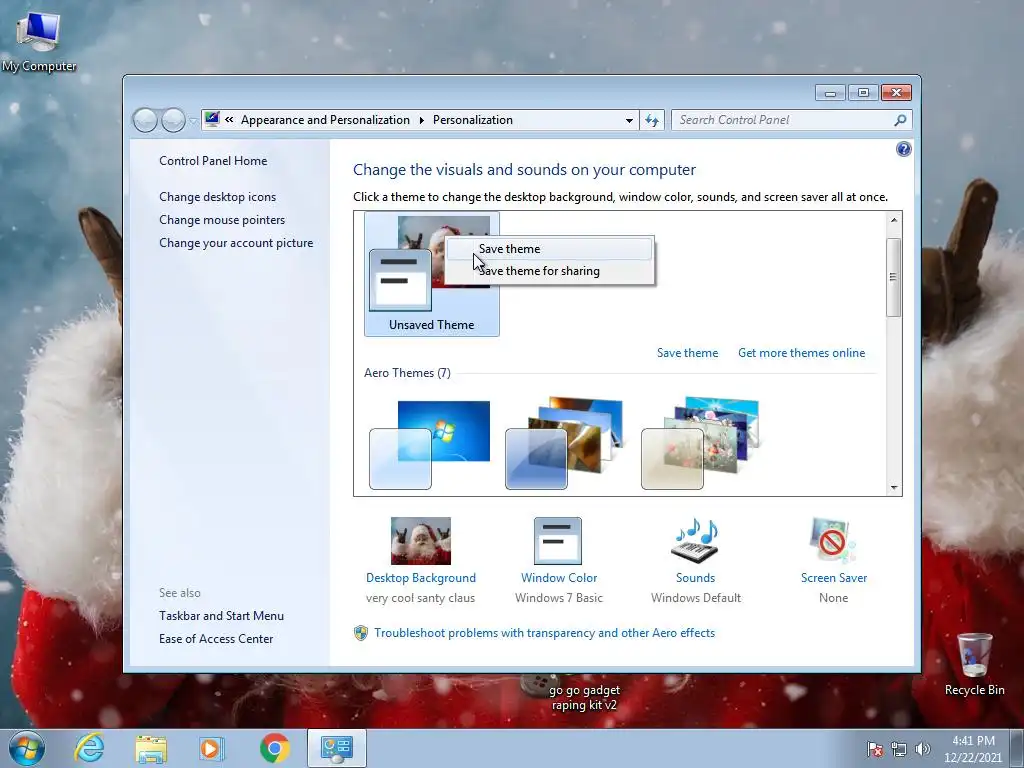The width and height of the screenshot is (1024, 768).
Task: Click the search magnifier icon
Action: [900, 120]
